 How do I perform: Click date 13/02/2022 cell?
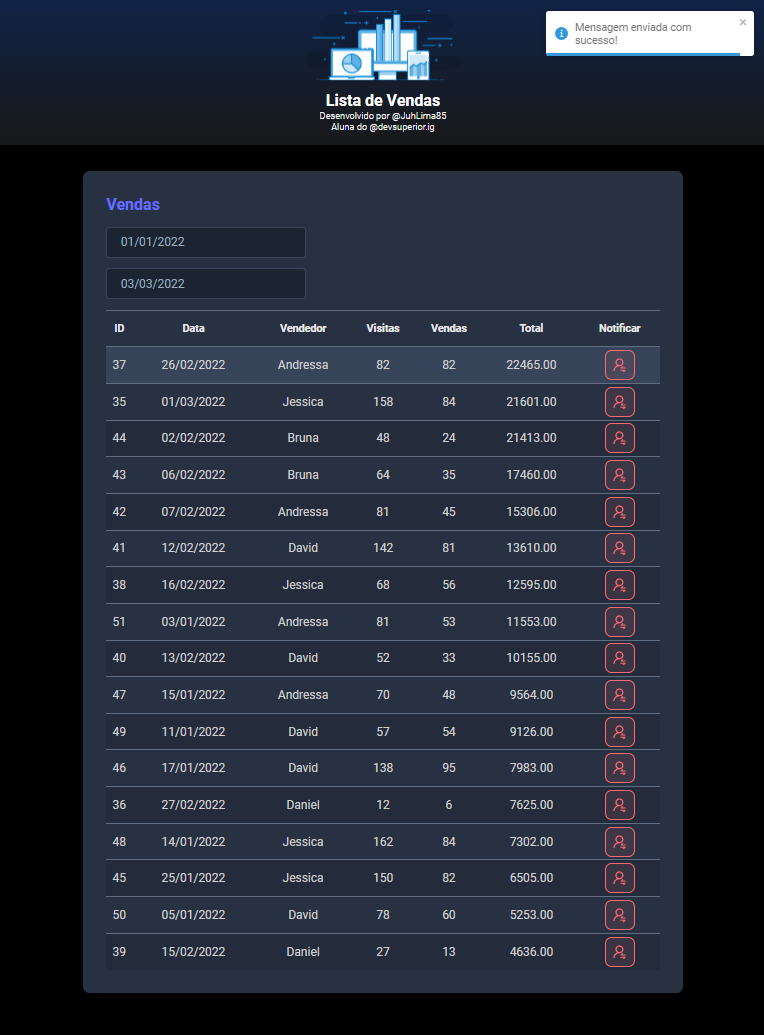tap(193, 658)
